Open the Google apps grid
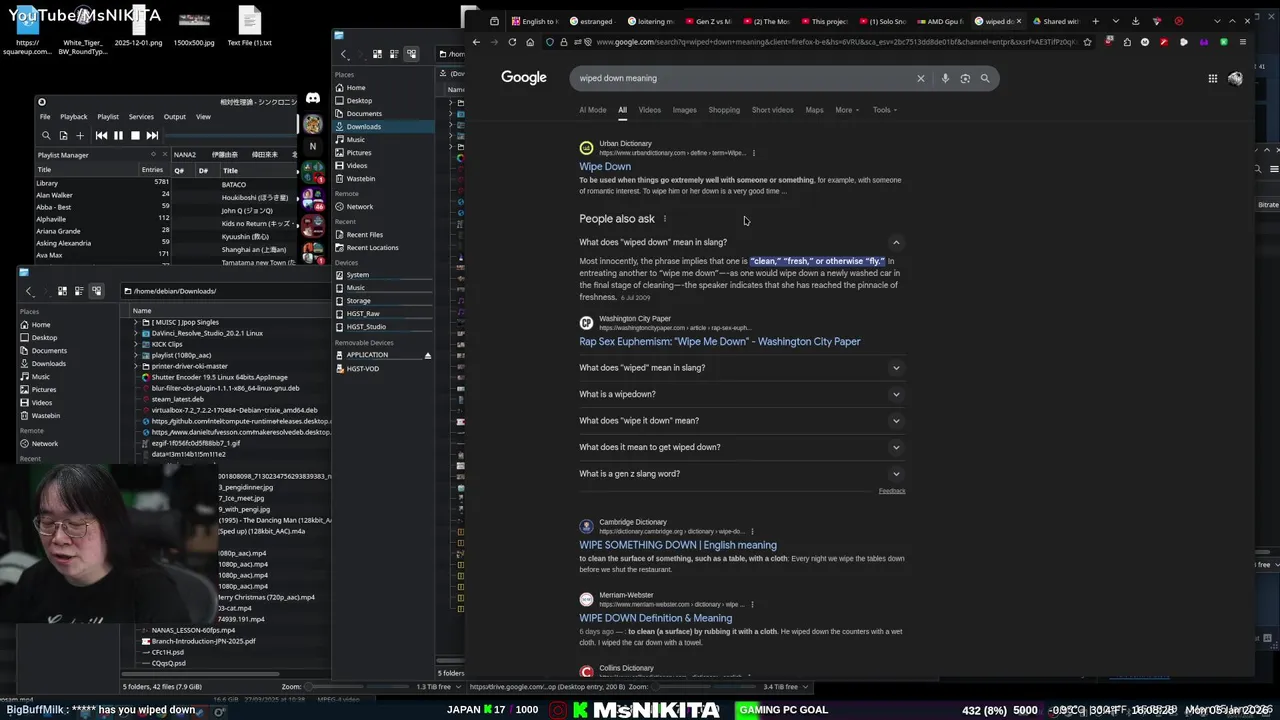The width and height of the screenshot is (1280, 720). click(x=1212, y=79)
